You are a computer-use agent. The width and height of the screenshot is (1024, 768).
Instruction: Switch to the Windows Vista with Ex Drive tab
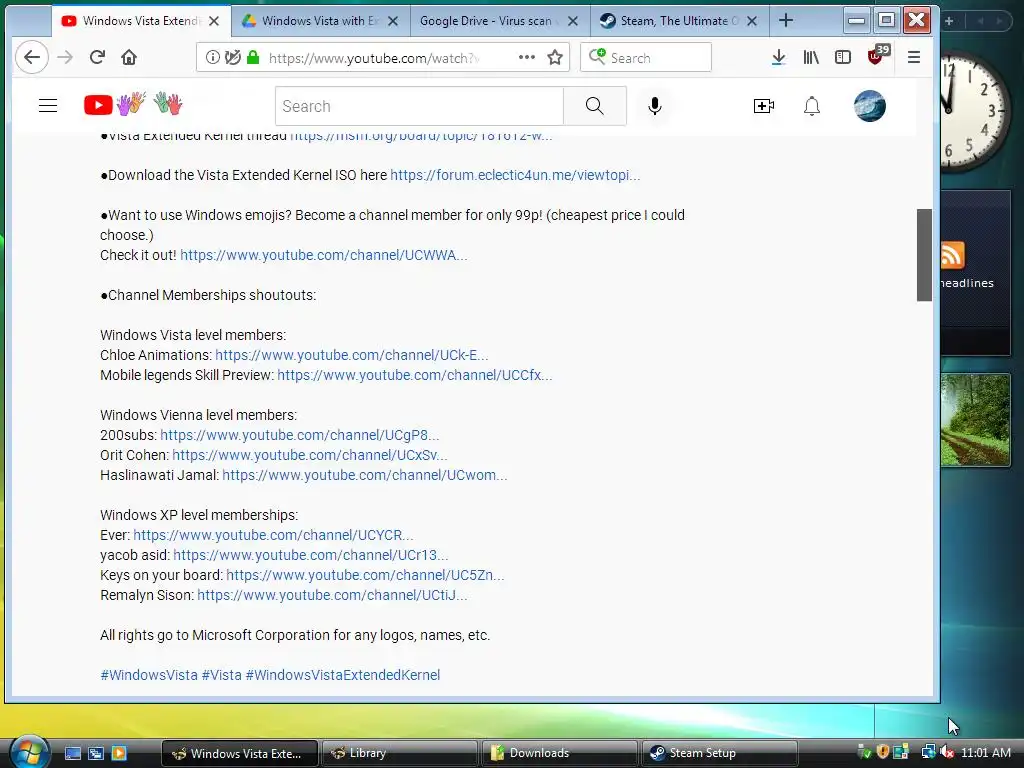coord(319,21)
